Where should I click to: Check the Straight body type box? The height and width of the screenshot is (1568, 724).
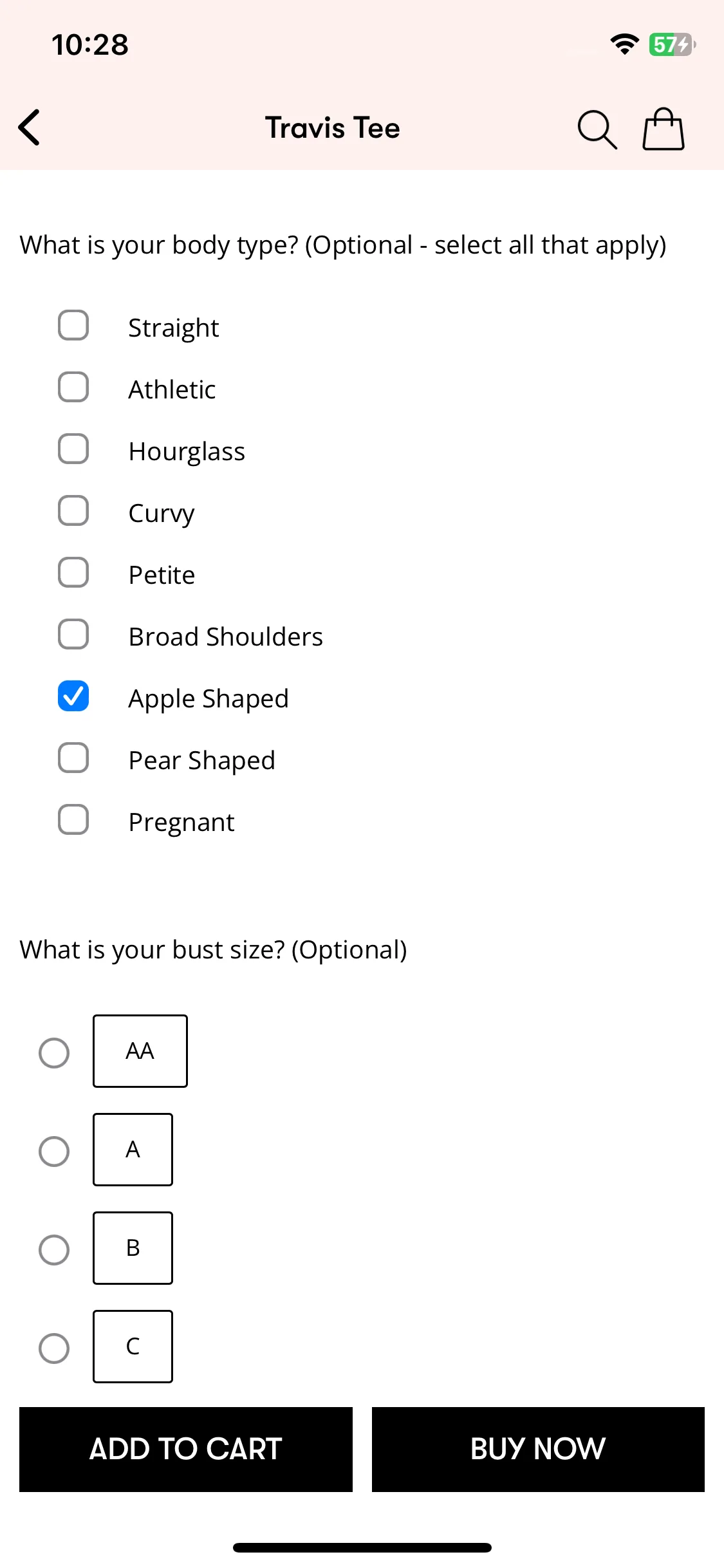[73, 326]
